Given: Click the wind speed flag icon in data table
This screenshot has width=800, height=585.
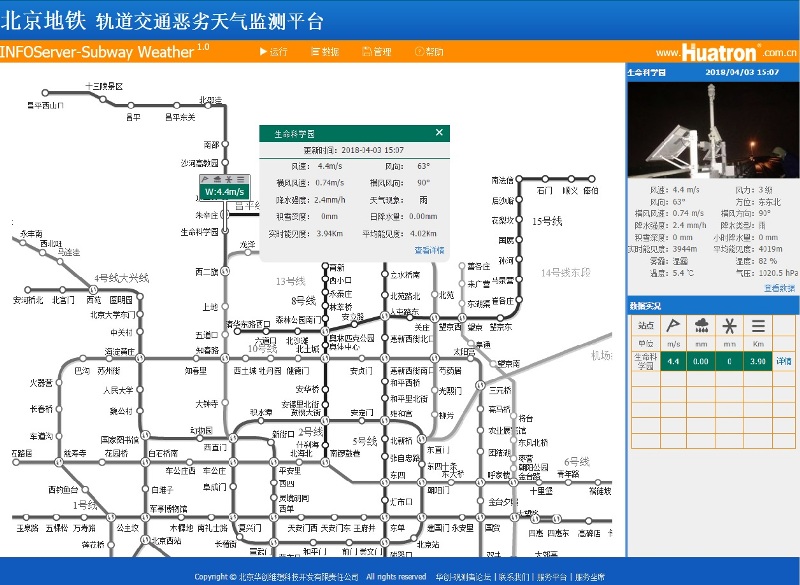Looking at the screenshot, I should click(673, 325).
